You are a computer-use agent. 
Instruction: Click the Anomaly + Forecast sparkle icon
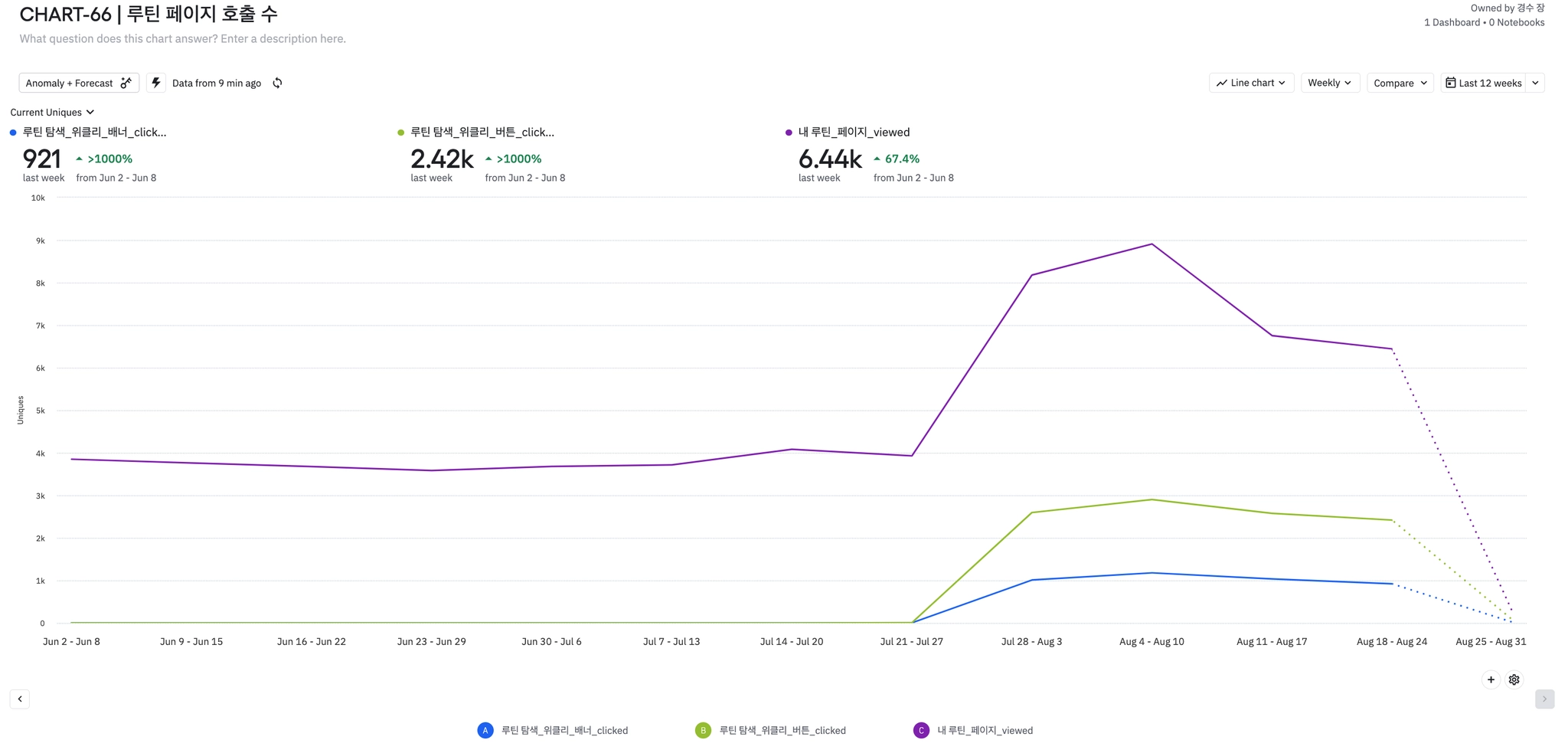pos(126,83)
